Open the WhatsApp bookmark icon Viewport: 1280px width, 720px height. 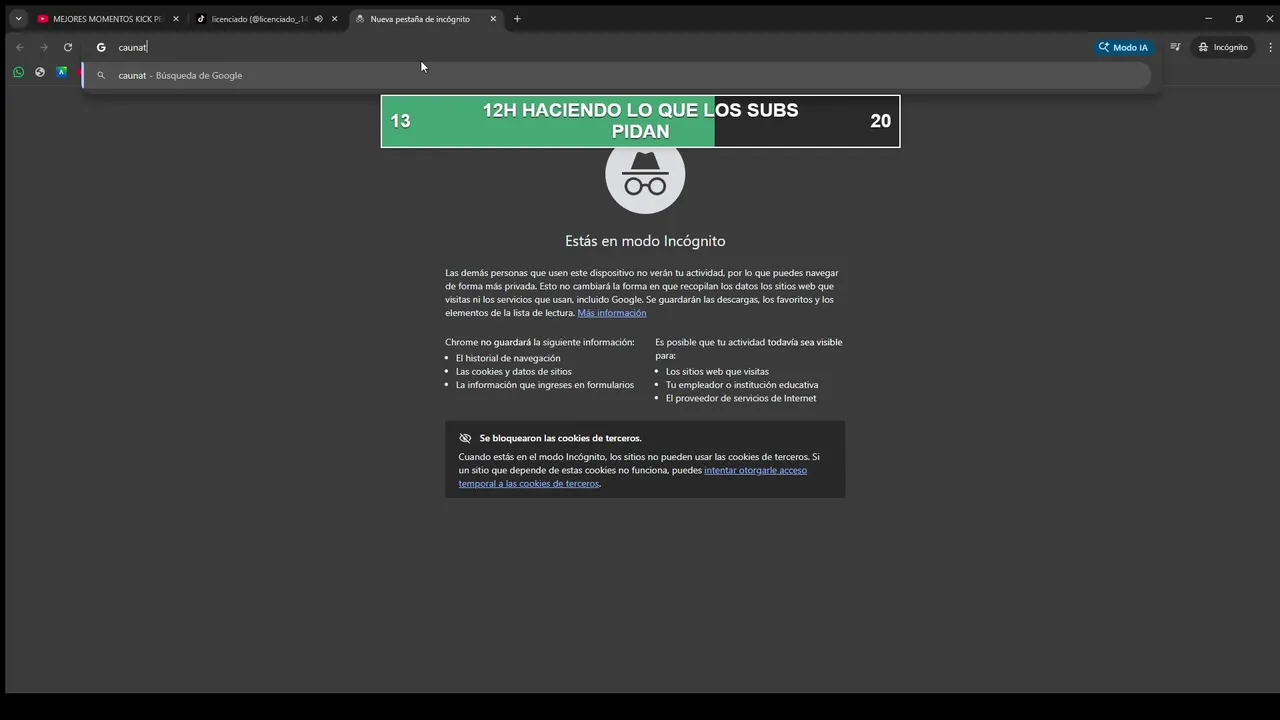18,72
